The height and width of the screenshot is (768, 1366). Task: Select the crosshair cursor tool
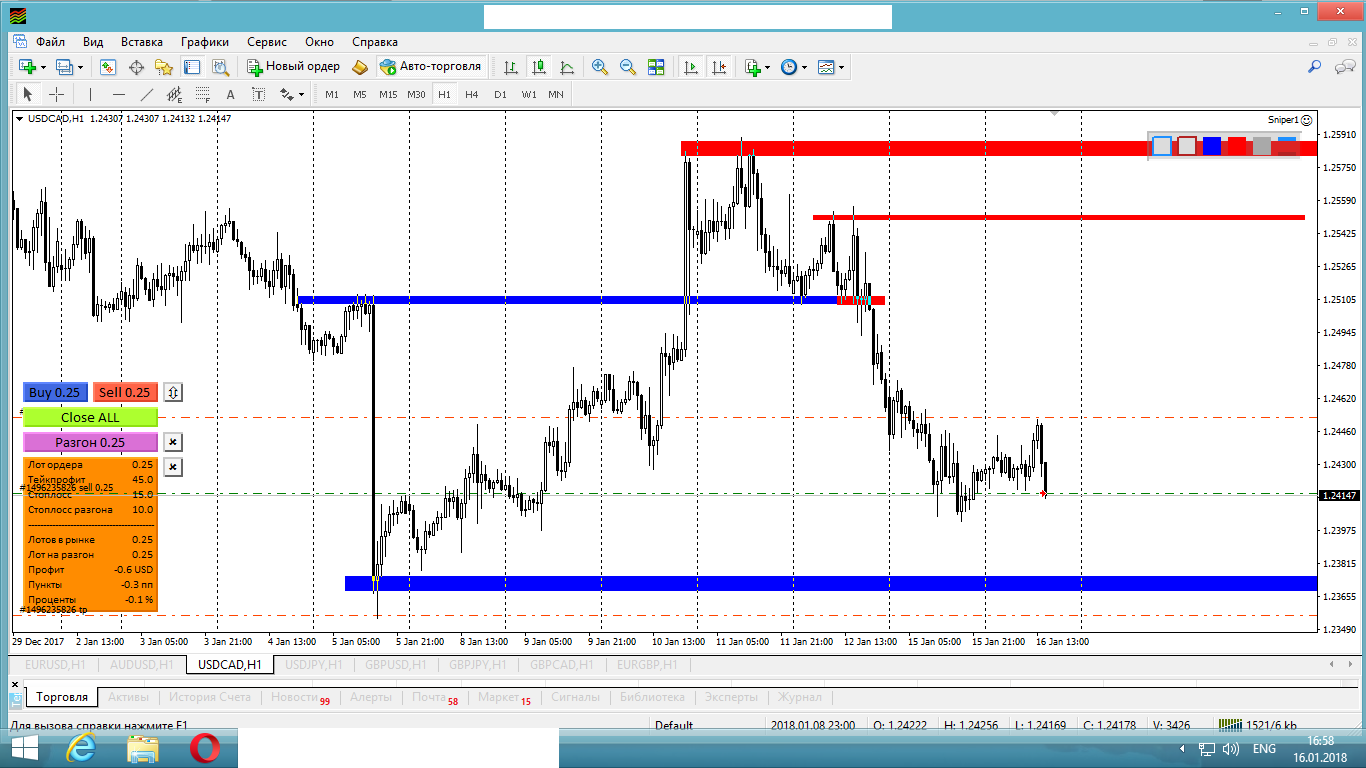click(x=57, y=94)
